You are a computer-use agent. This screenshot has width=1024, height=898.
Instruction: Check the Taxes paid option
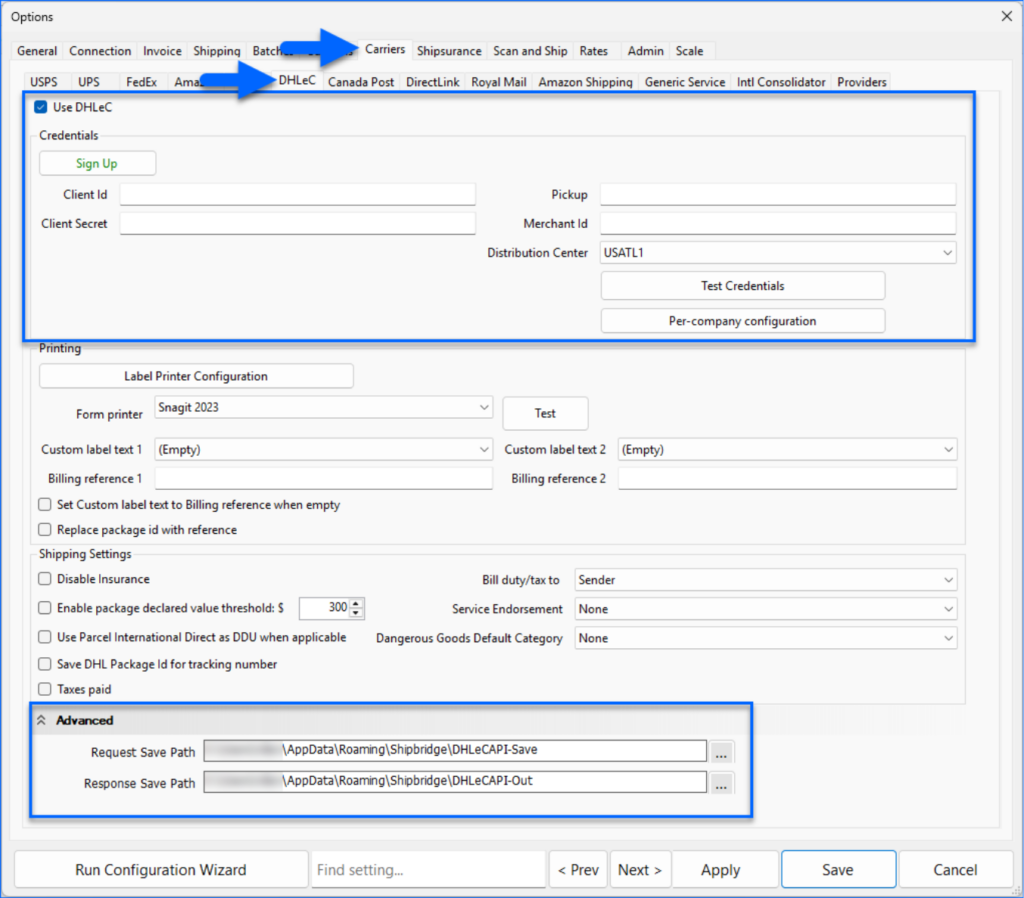(x=44, y=689)
